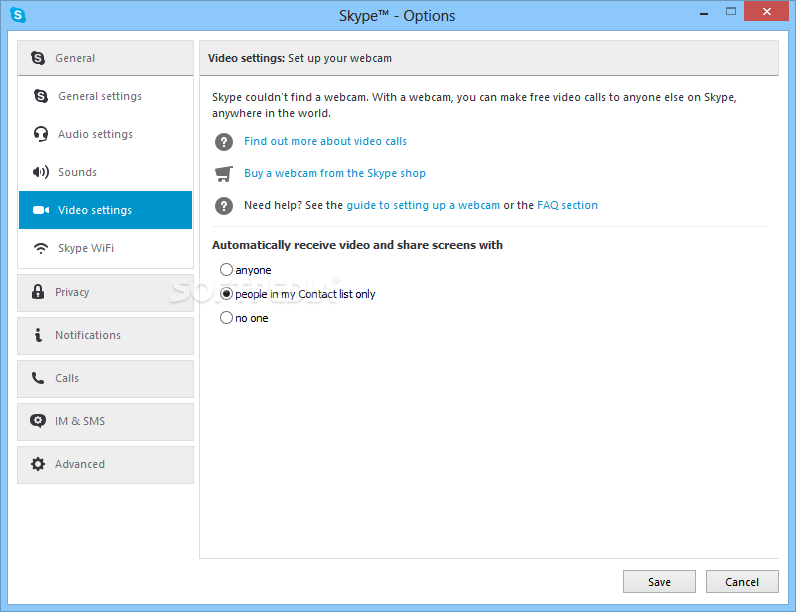Follow 'Buy a webcam from the Skype shop'
The width and height of the screenshot is (796, 612).
[x=335, y=173]
